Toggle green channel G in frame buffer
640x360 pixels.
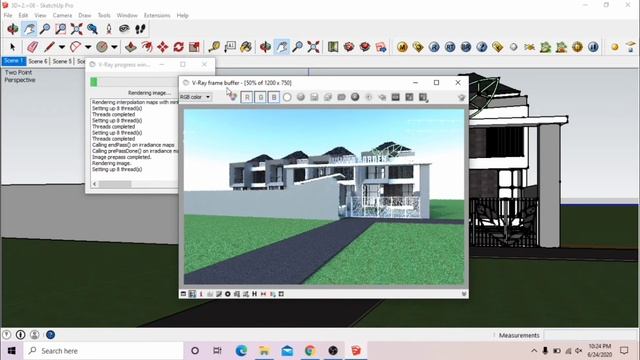pos(260,97)
